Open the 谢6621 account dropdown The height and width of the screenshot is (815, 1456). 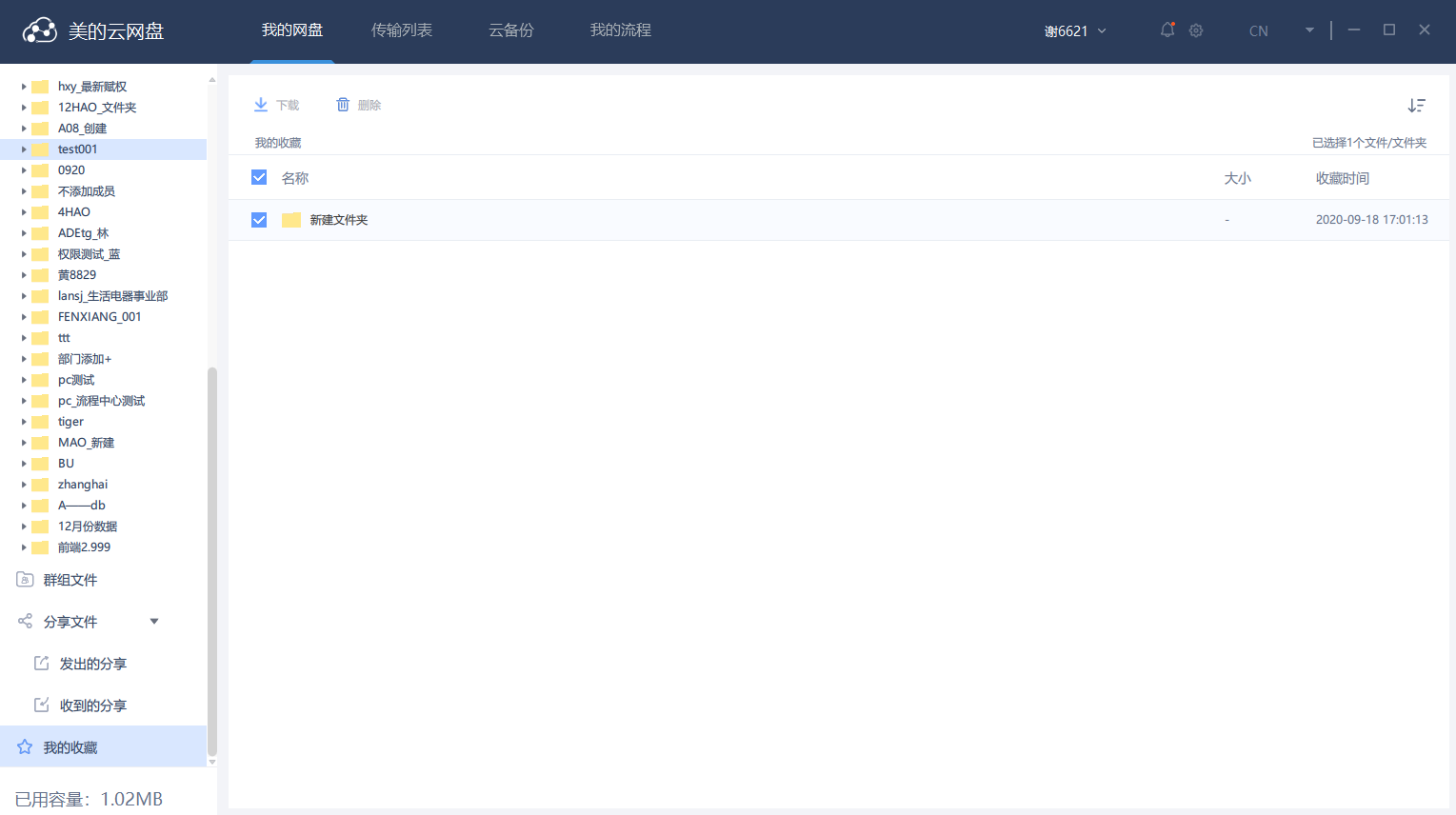pyautogui.click(x=1075, y=31)
